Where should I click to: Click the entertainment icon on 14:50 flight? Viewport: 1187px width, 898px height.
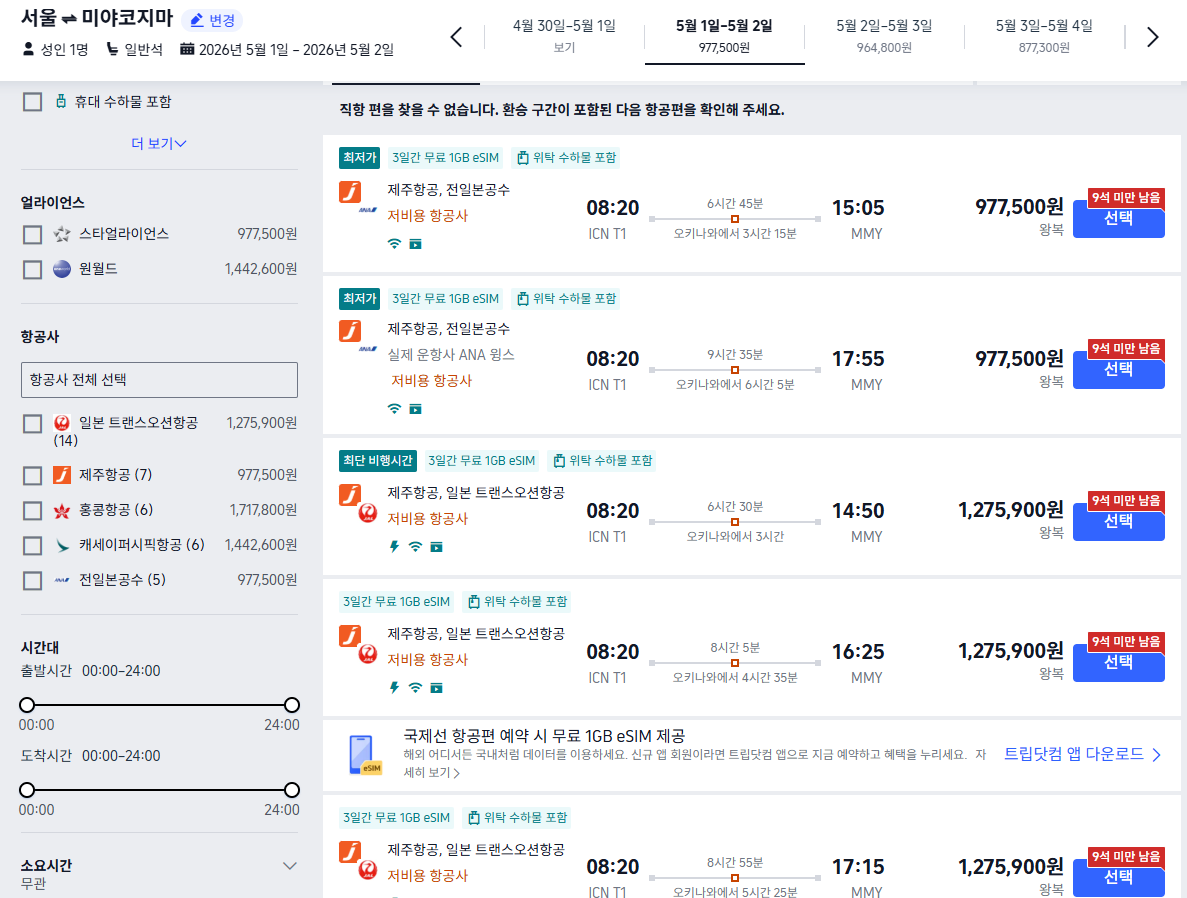(x=437, y=547)
